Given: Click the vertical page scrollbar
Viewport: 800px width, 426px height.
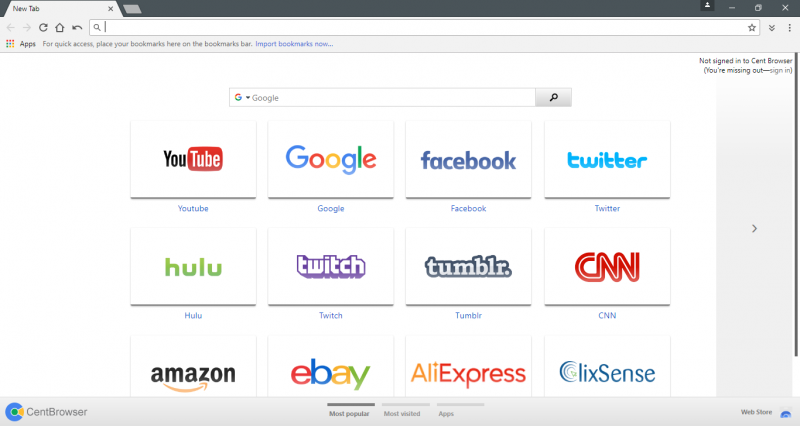Looking at the screenshot, I should click(x=797, y=204).
